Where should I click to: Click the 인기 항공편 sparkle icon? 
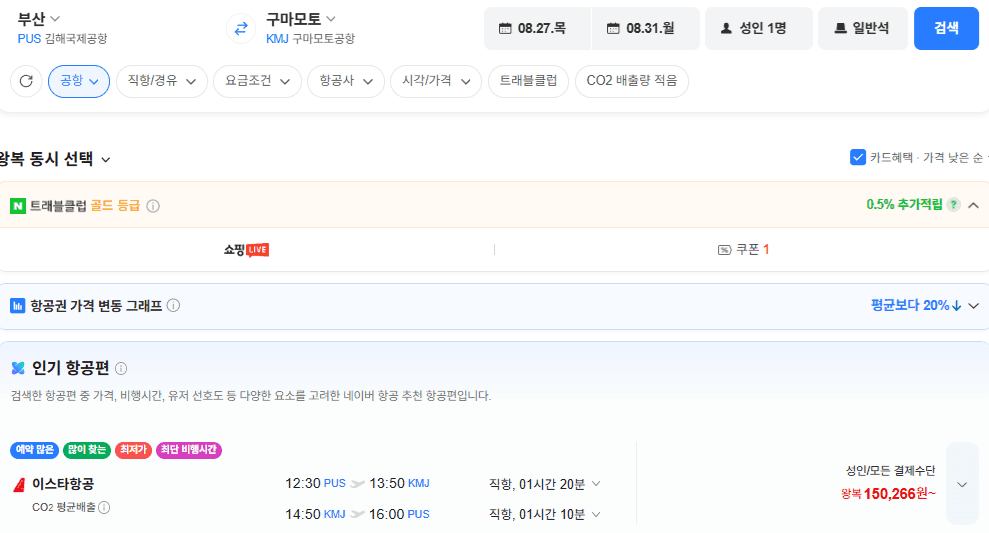[18, 368]
